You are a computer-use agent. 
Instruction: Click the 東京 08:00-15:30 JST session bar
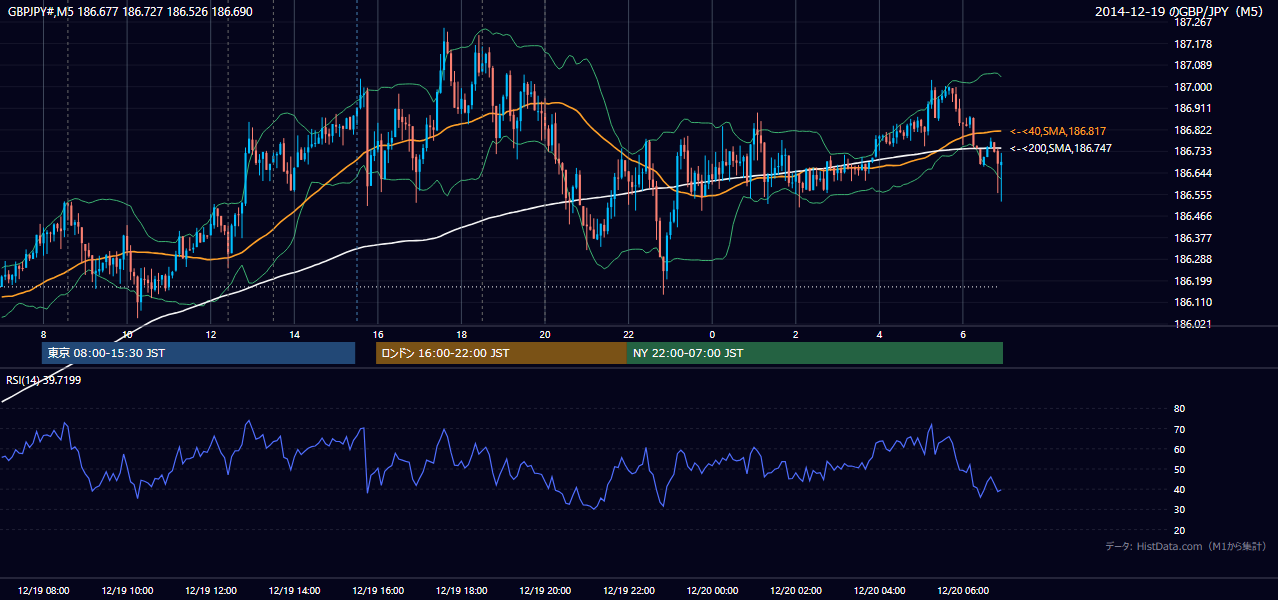(x=198, y=353)
